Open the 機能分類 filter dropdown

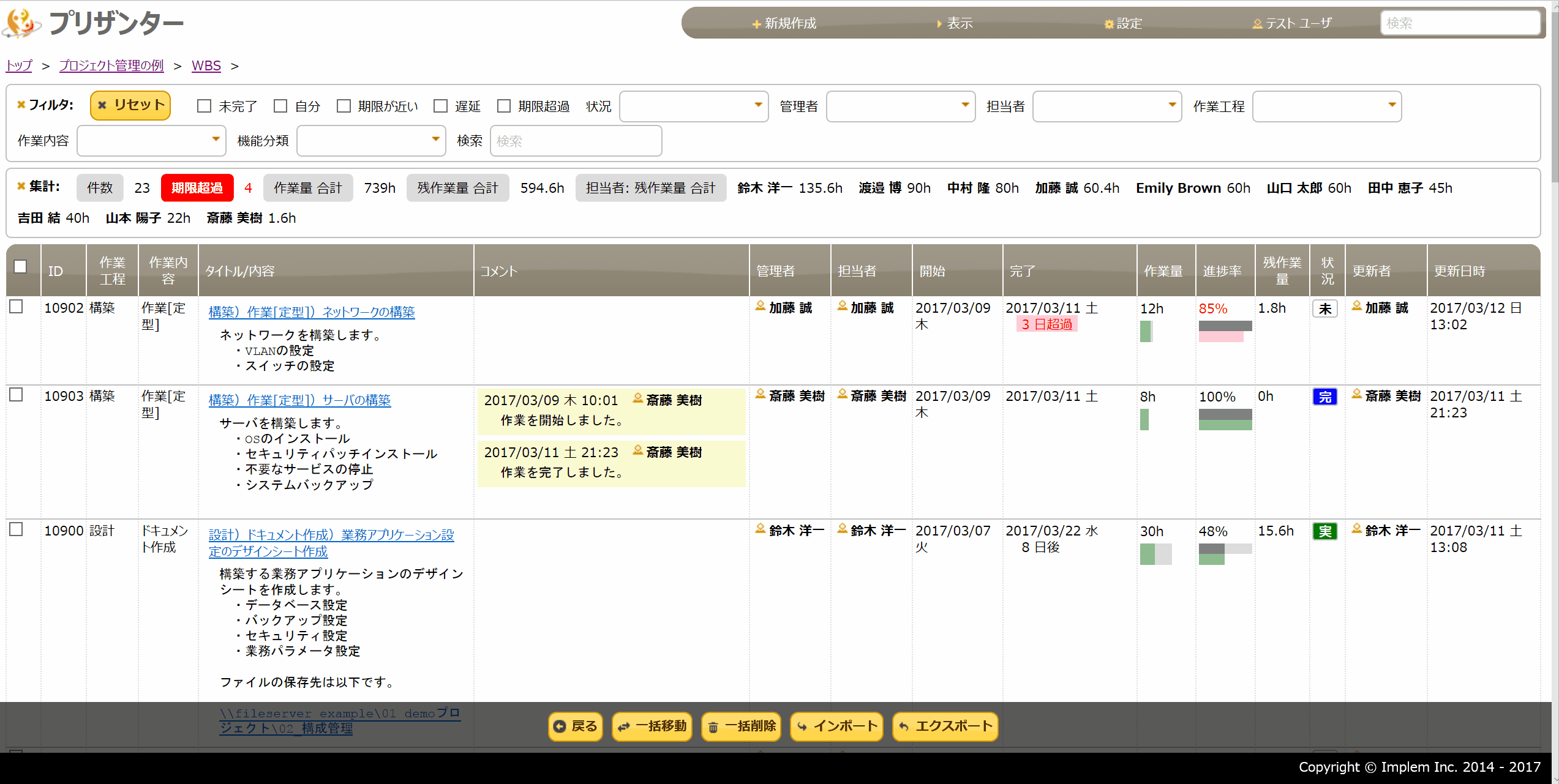coord(371,141)
